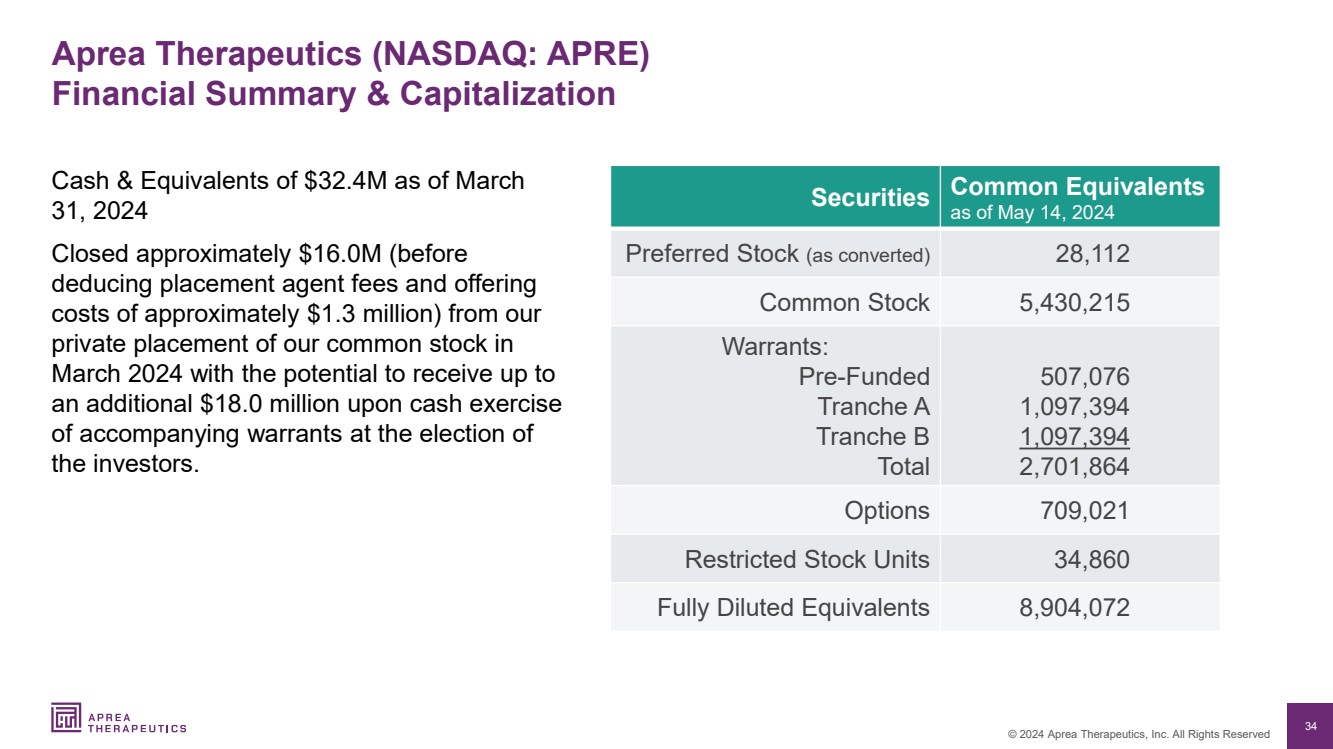This screenshot has height=749, width=1333.
Task: Click the Common Stock value 5,430,215
Action: tap(1074, 303)
